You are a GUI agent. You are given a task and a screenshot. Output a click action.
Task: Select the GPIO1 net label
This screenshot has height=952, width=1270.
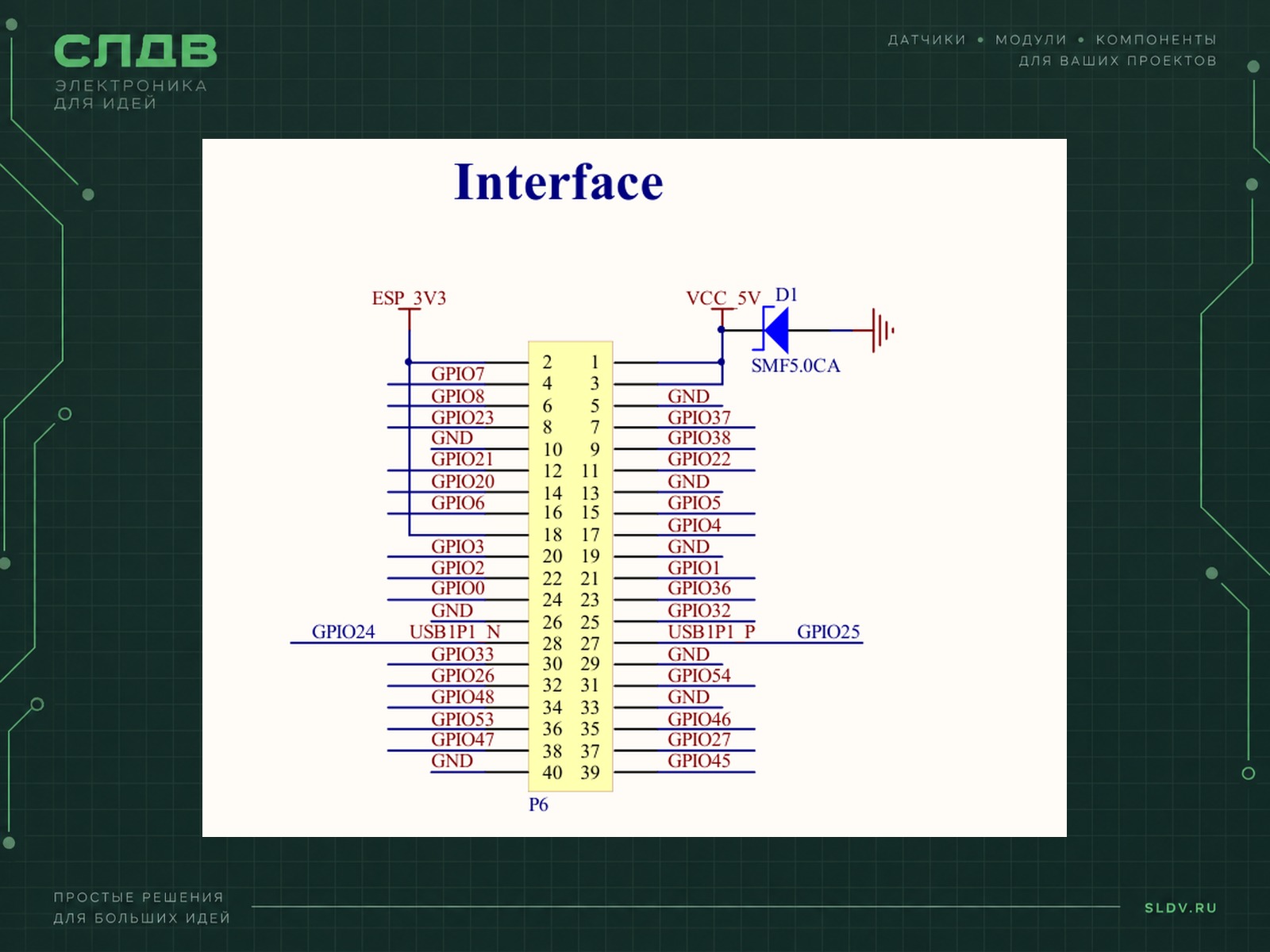tap(694, 568)
